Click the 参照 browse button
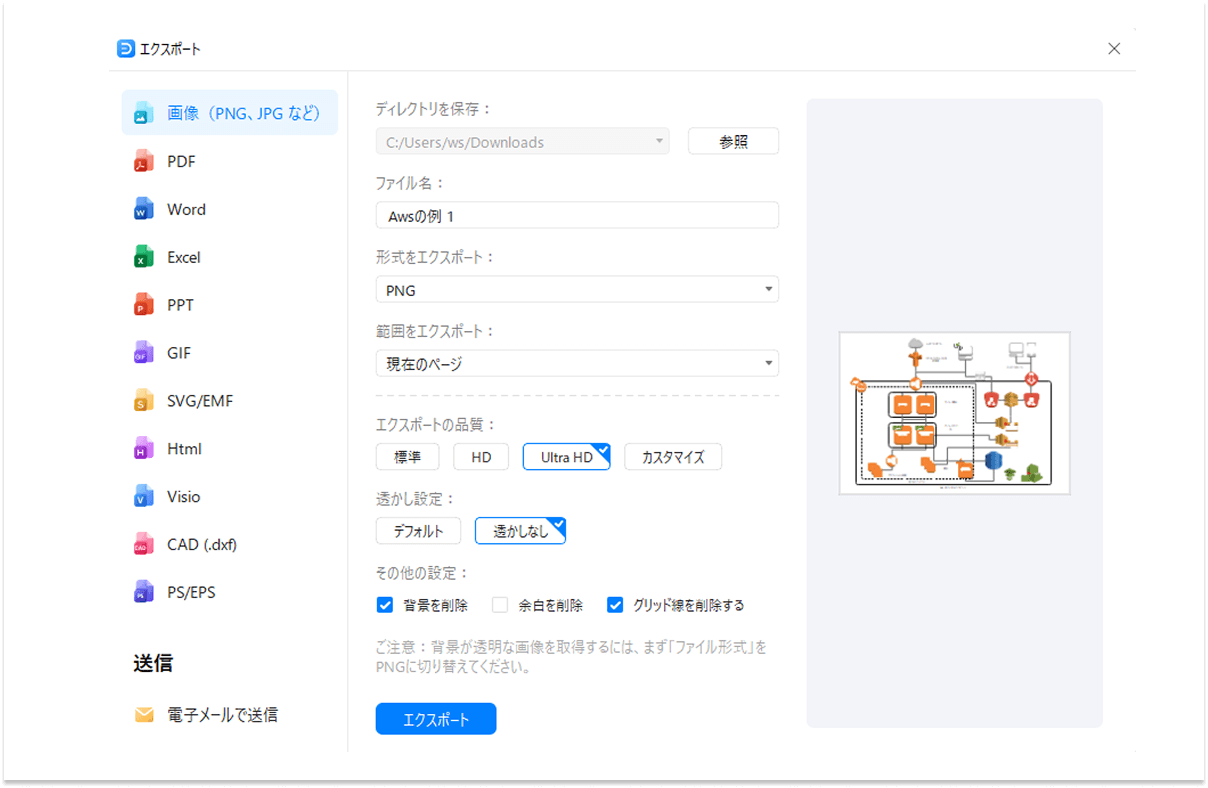This screenshot has height=788, width=1208. click(x=733, y=140)
